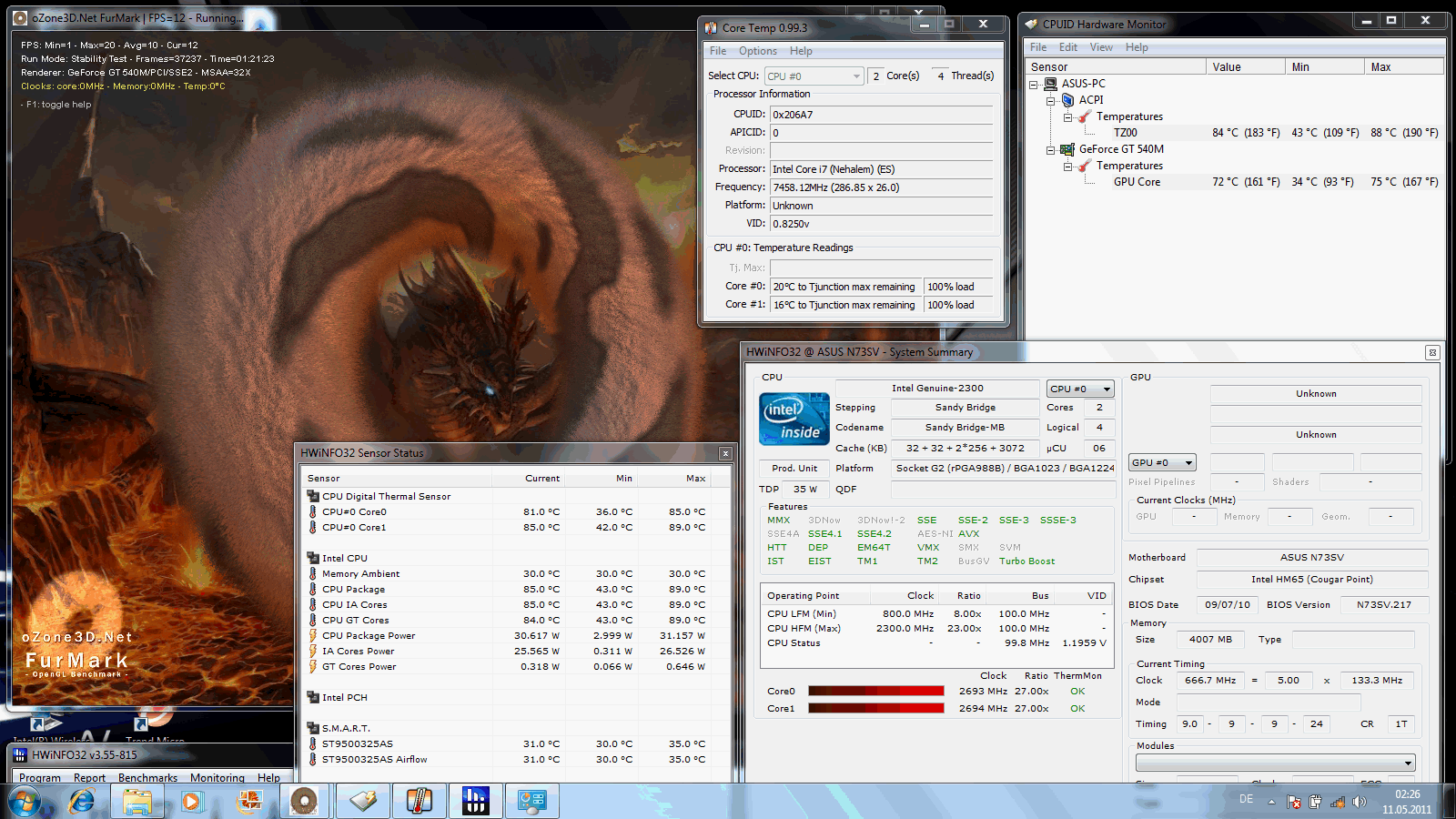Switch to HWiNFO32 taskbar icon

pyautogui.click(x=475, y=802)
